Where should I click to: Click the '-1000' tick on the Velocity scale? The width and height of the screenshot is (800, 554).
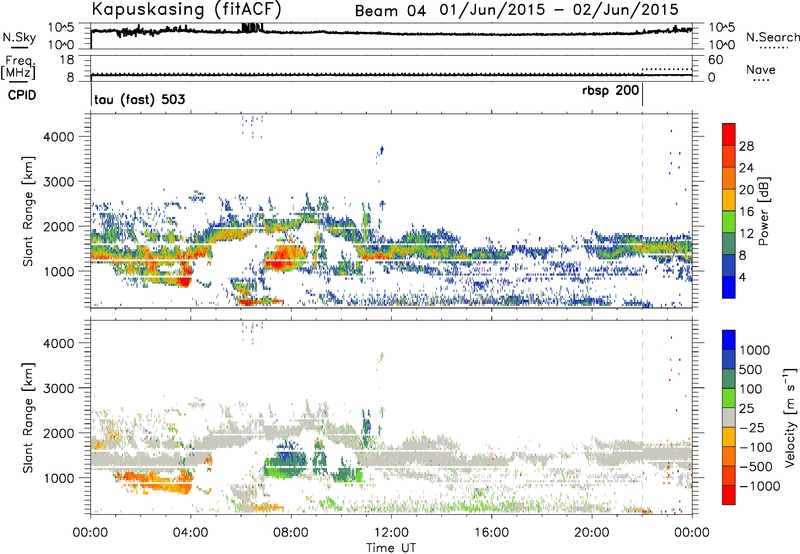[759, 486]
